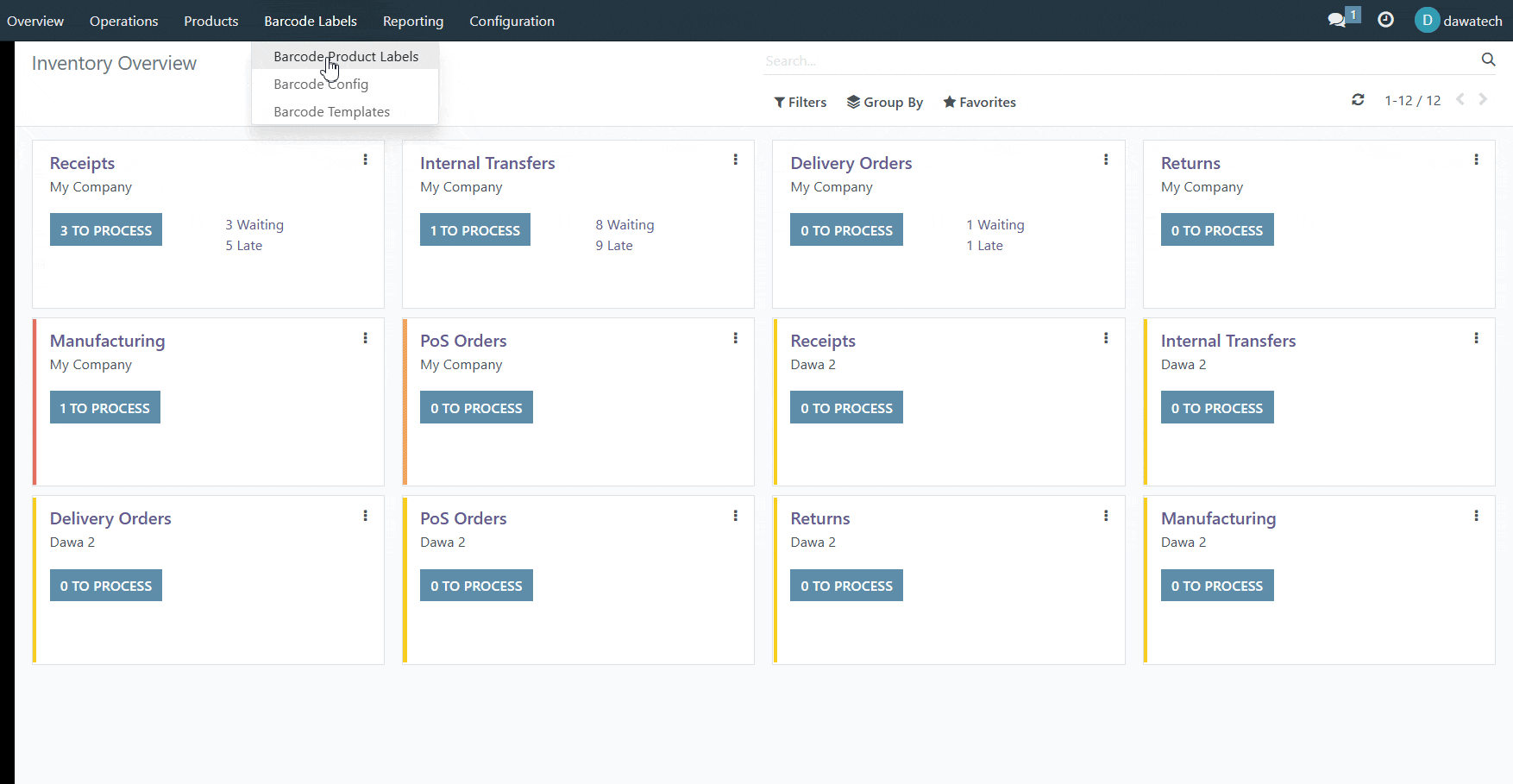Open the Products menu
This screenshot has height=784, width=1513.
210,21
